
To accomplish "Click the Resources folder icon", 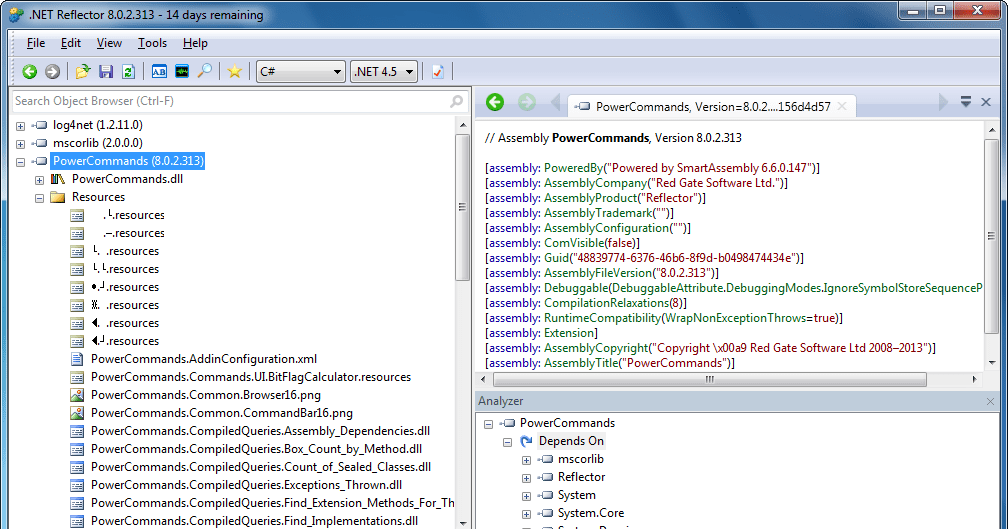I will coord(58,197).
